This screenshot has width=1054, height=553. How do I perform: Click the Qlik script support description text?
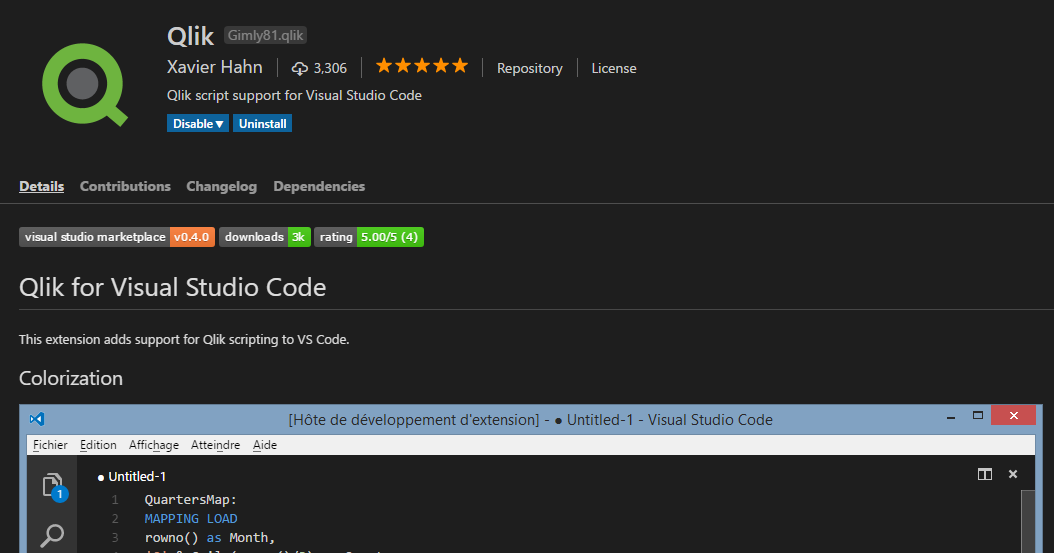(x=294, y=95)
